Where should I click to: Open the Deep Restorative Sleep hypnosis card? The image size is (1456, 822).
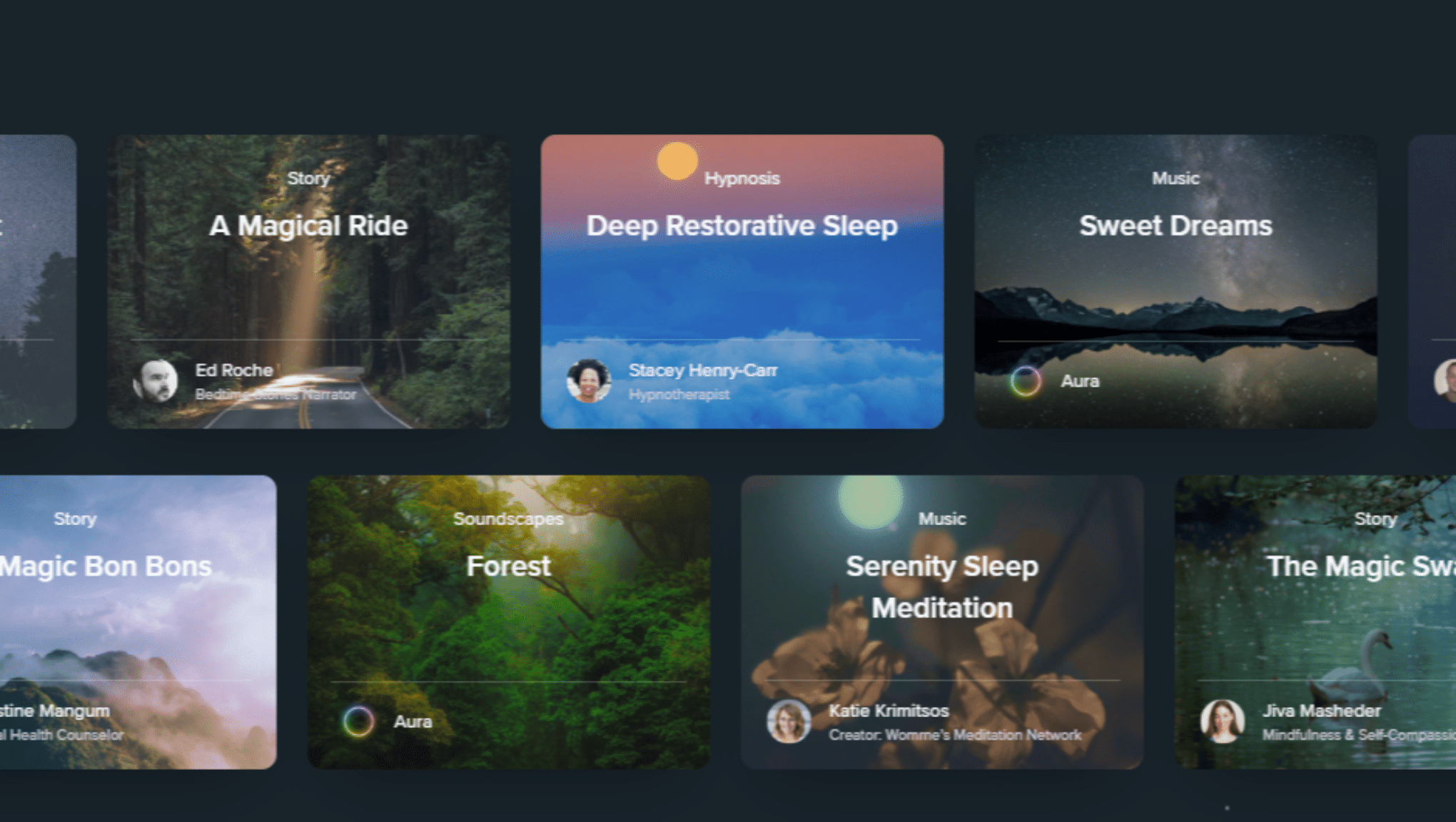point(742,282)
